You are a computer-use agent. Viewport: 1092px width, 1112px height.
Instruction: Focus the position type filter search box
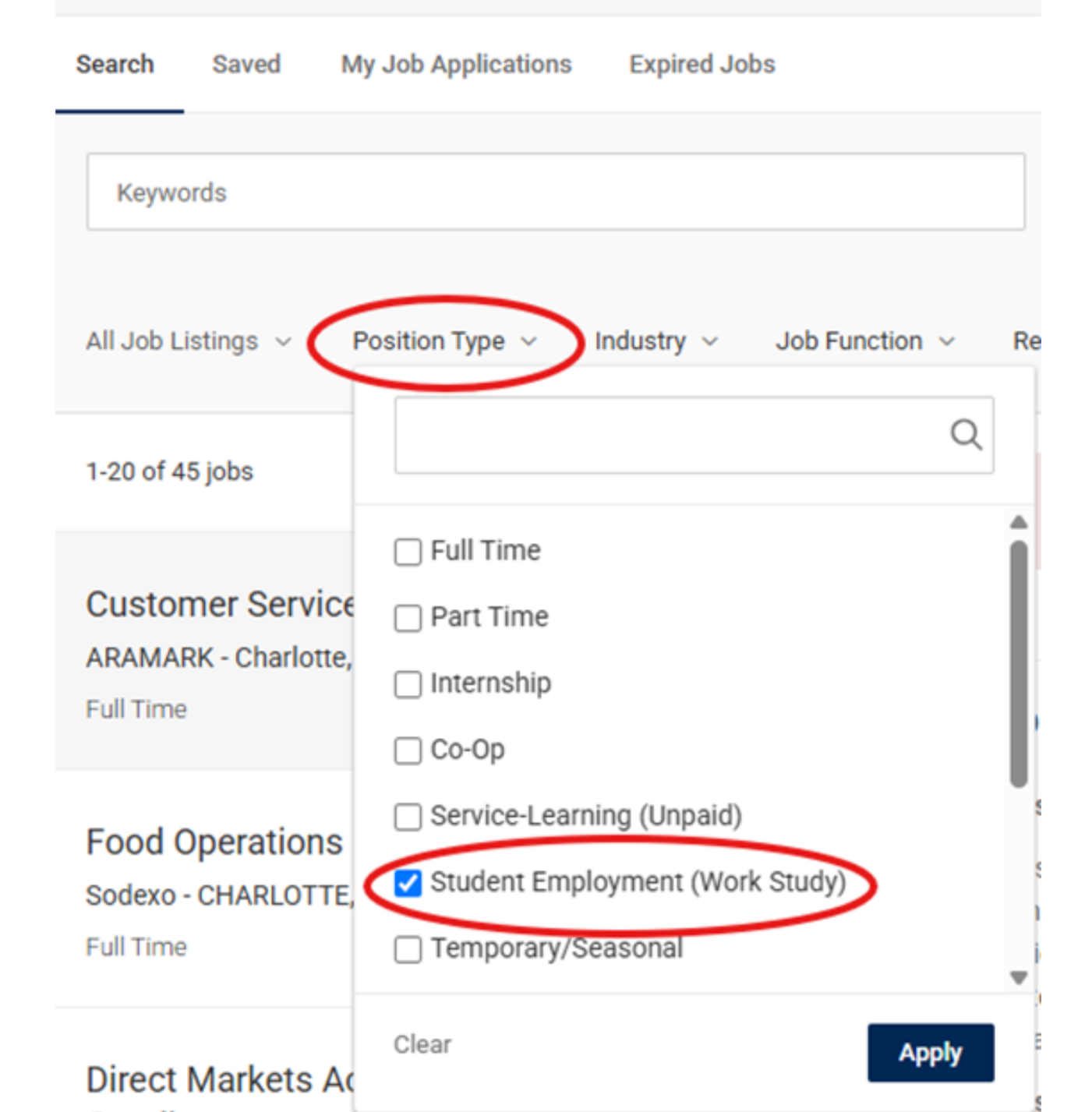pyautogui.click(x=694, y=435)
